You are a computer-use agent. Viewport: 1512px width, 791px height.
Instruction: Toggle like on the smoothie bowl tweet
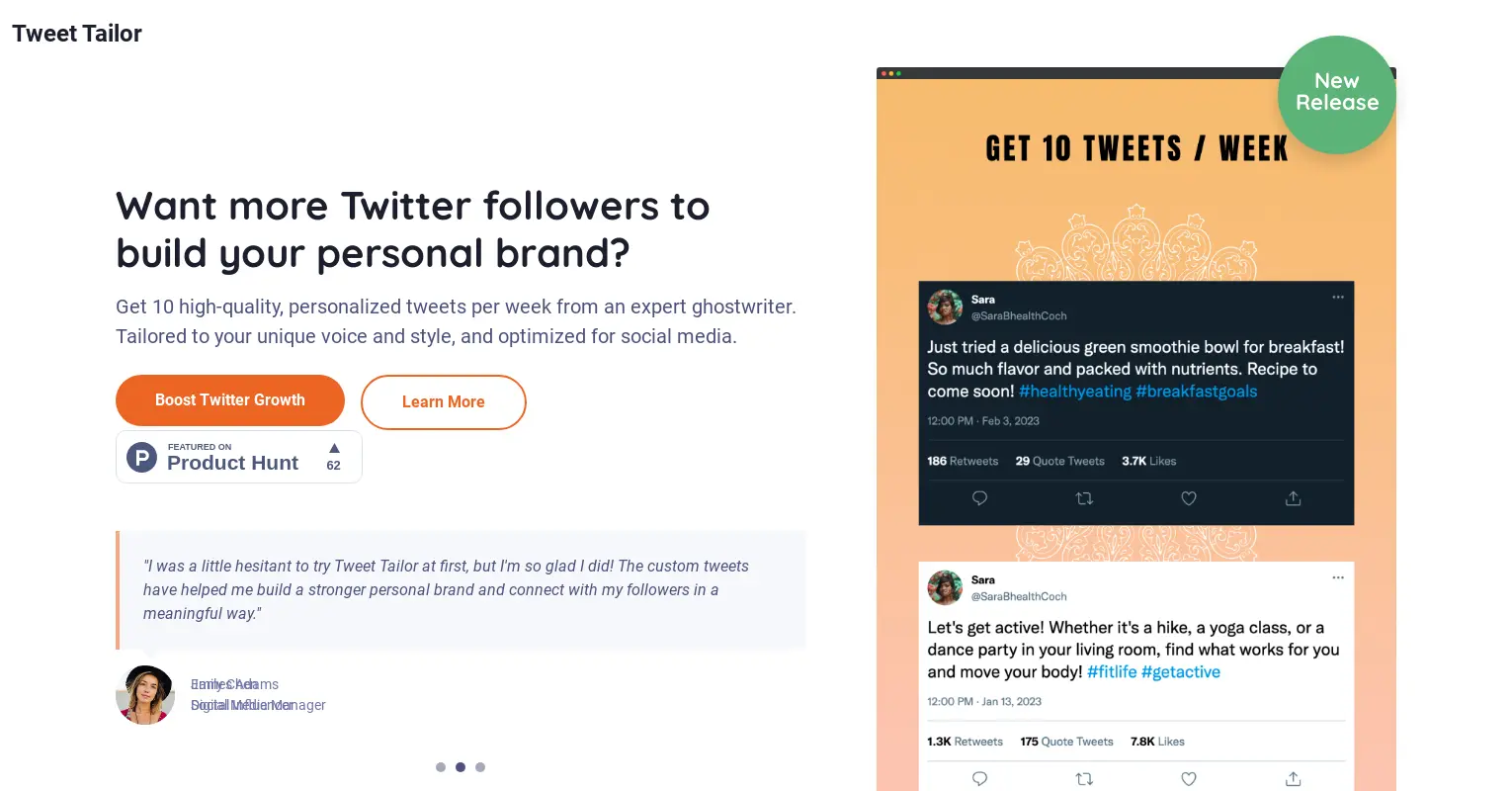[x=1188, y=498]
